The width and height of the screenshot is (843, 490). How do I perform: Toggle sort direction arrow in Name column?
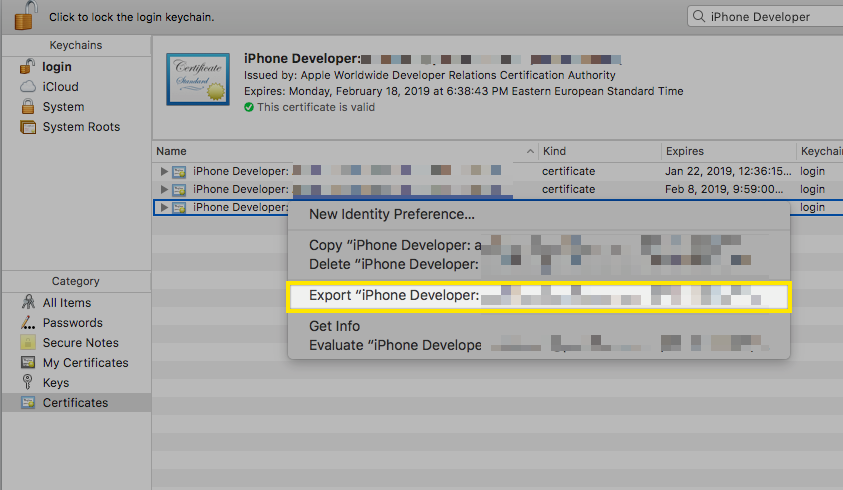point(530,151)
